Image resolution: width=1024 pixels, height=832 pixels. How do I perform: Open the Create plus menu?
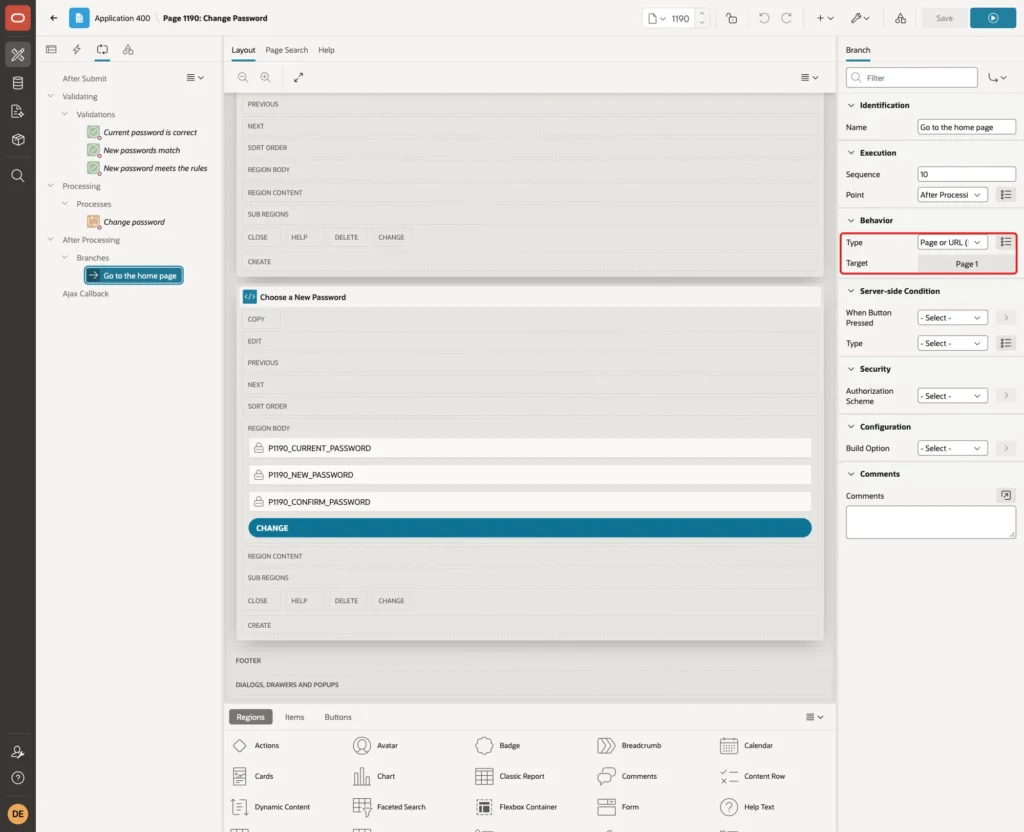click(825, 18)
